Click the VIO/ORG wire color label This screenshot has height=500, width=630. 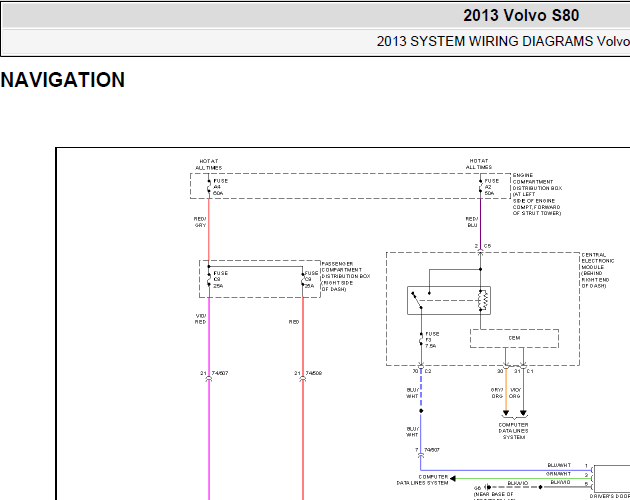click(x=515, y=393)
